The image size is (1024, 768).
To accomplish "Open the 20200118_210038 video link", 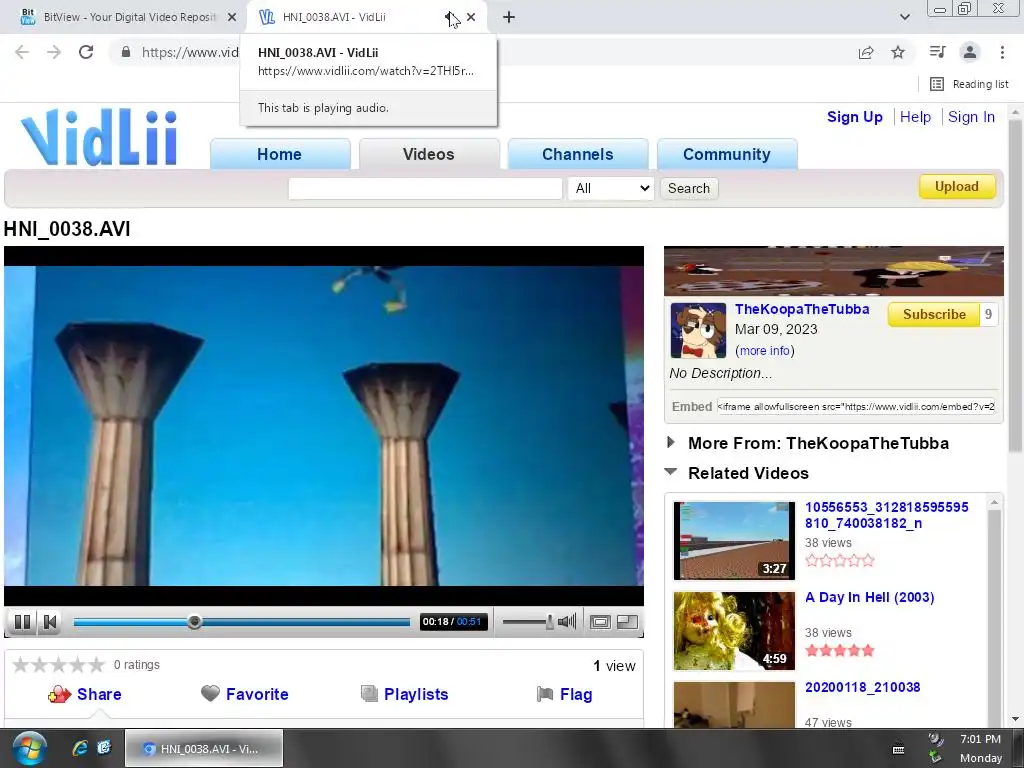I will pyautogui.click(x=862, y=687).
